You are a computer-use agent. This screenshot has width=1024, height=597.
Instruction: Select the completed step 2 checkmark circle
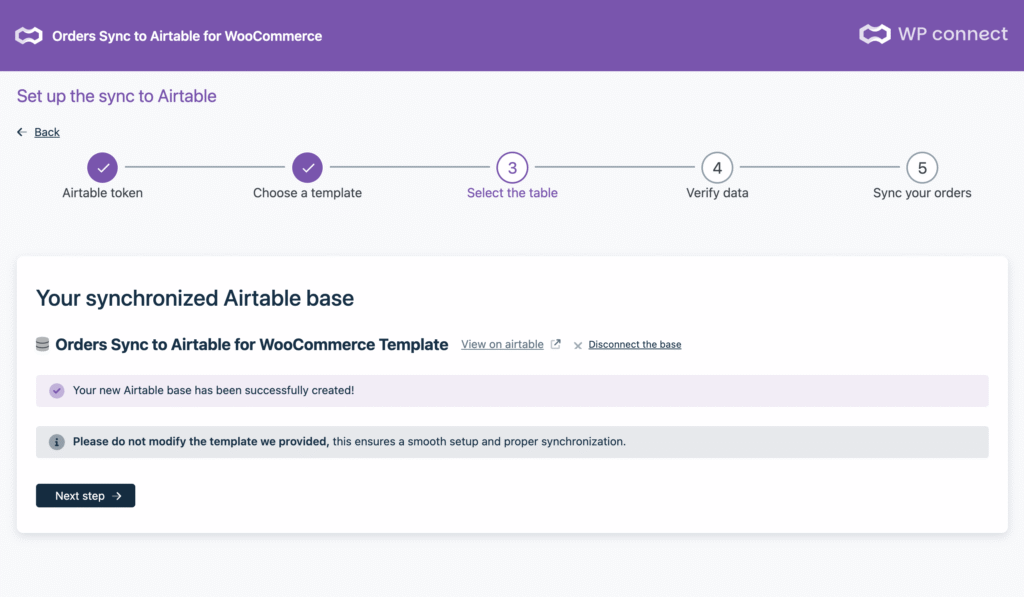point(307,168)
